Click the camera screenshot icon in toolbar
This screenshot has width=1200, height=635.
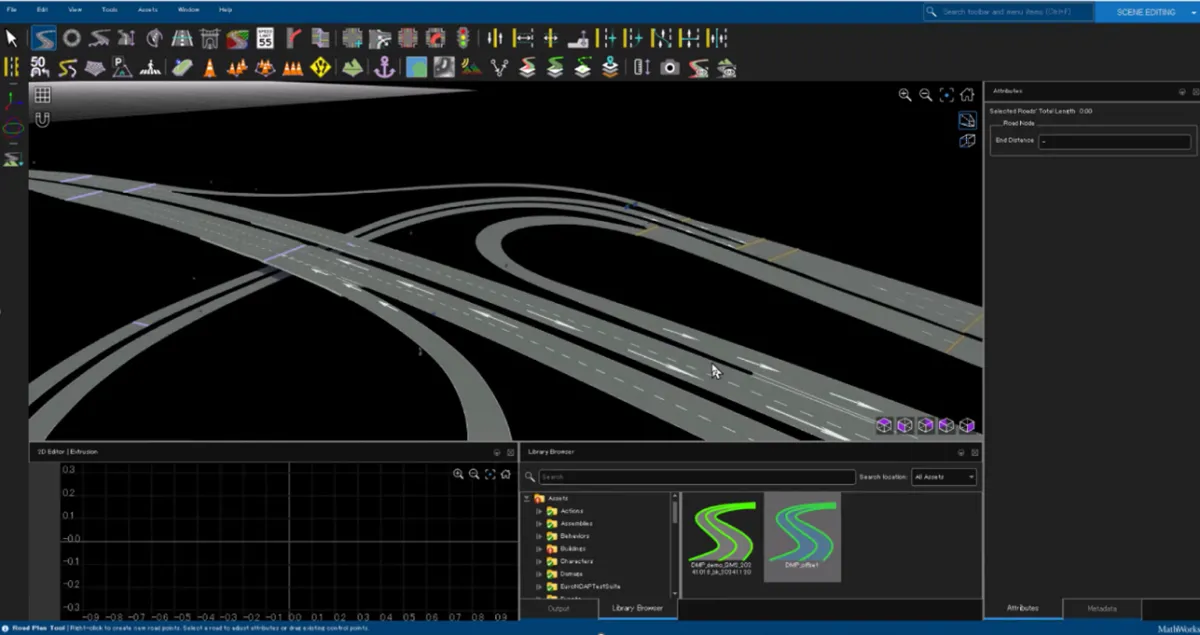coord(670,67)
